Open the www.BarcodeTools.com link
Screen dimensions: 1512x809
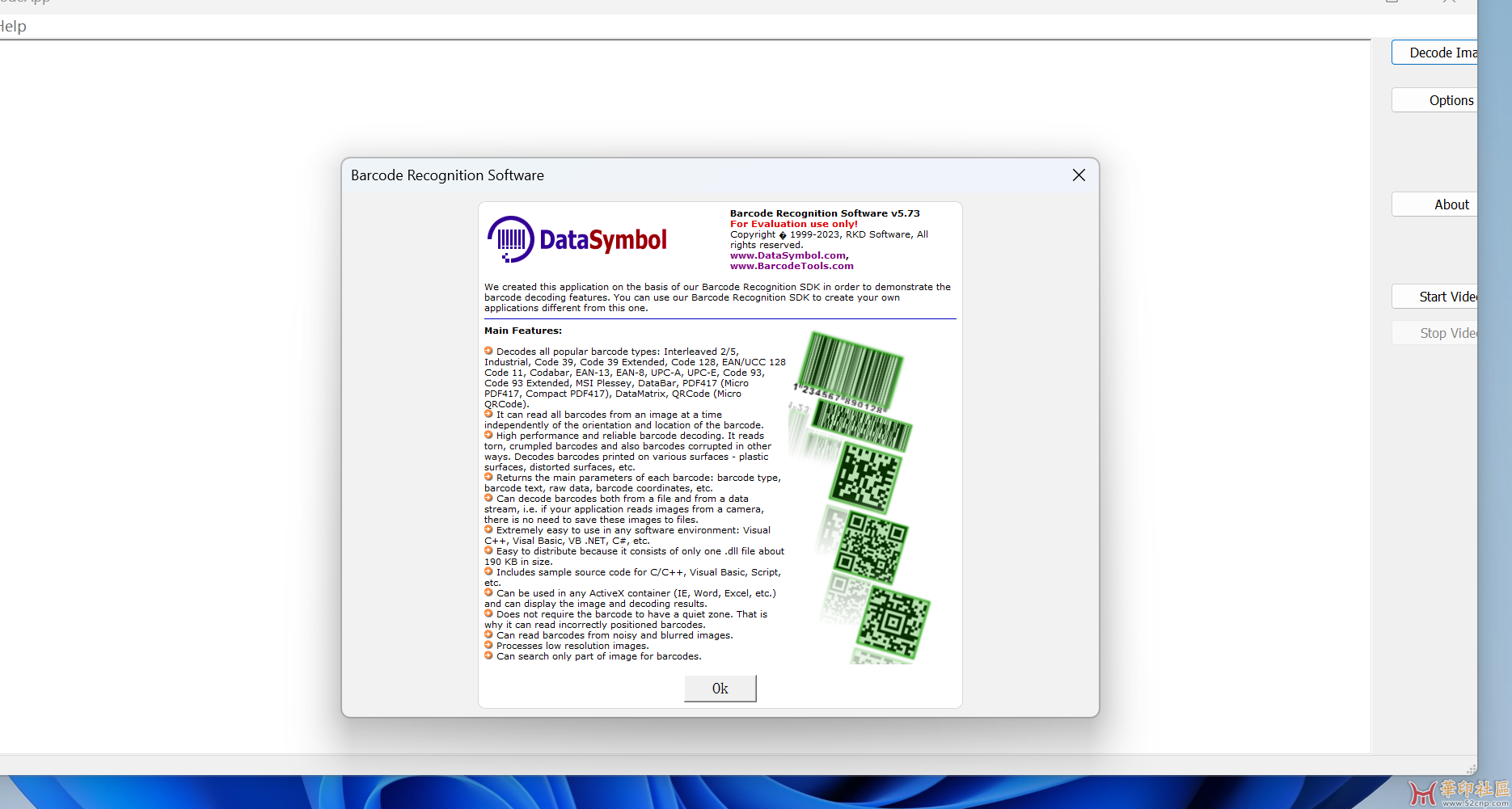(x=792, y=266)
